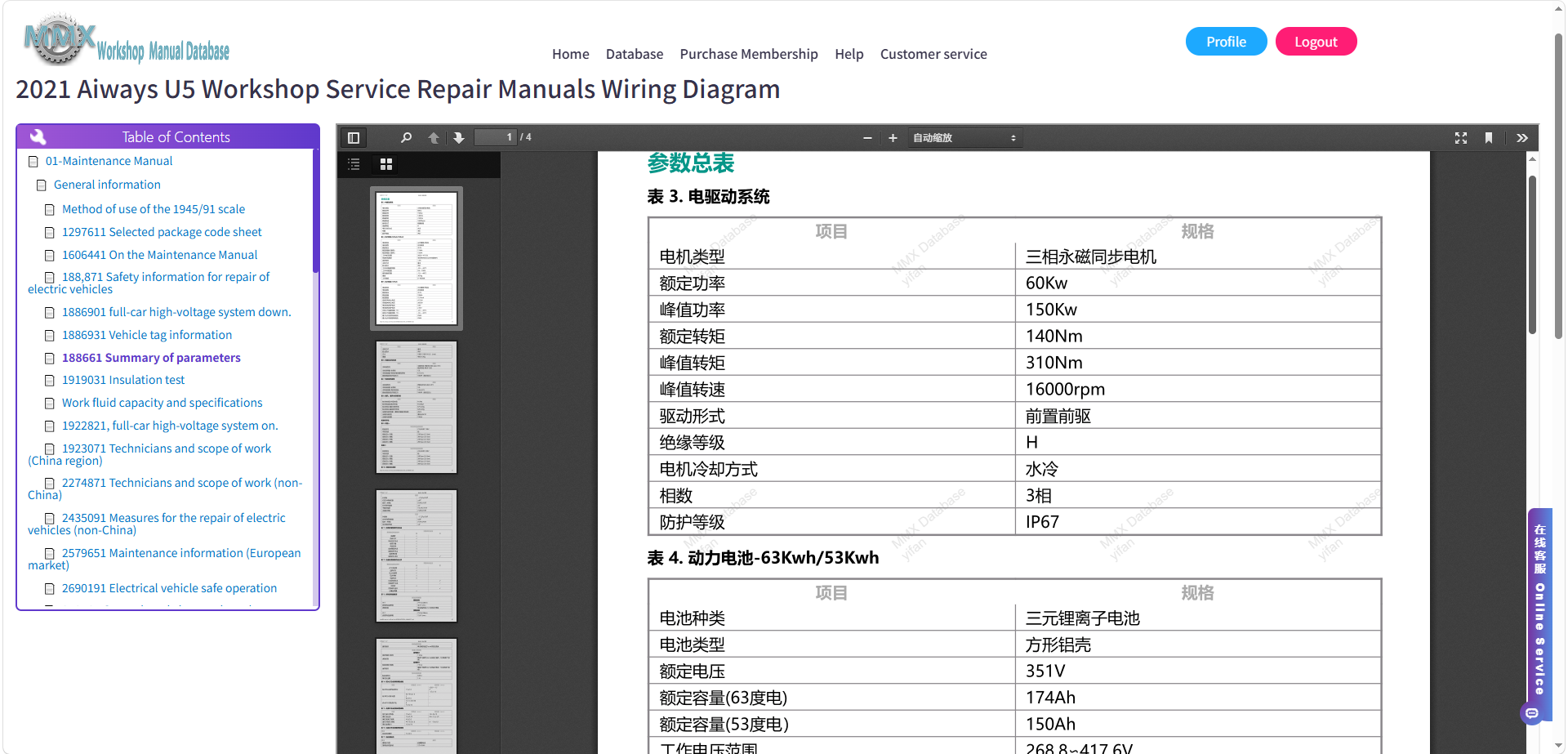
Task: Open 1886901 full-car high-voltage system down
Action: 176,312
